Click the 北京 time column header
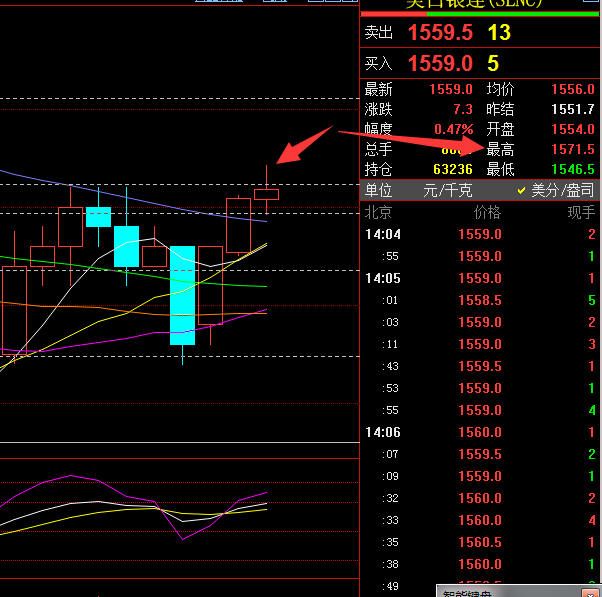602x597 pixels. (379, 212)
